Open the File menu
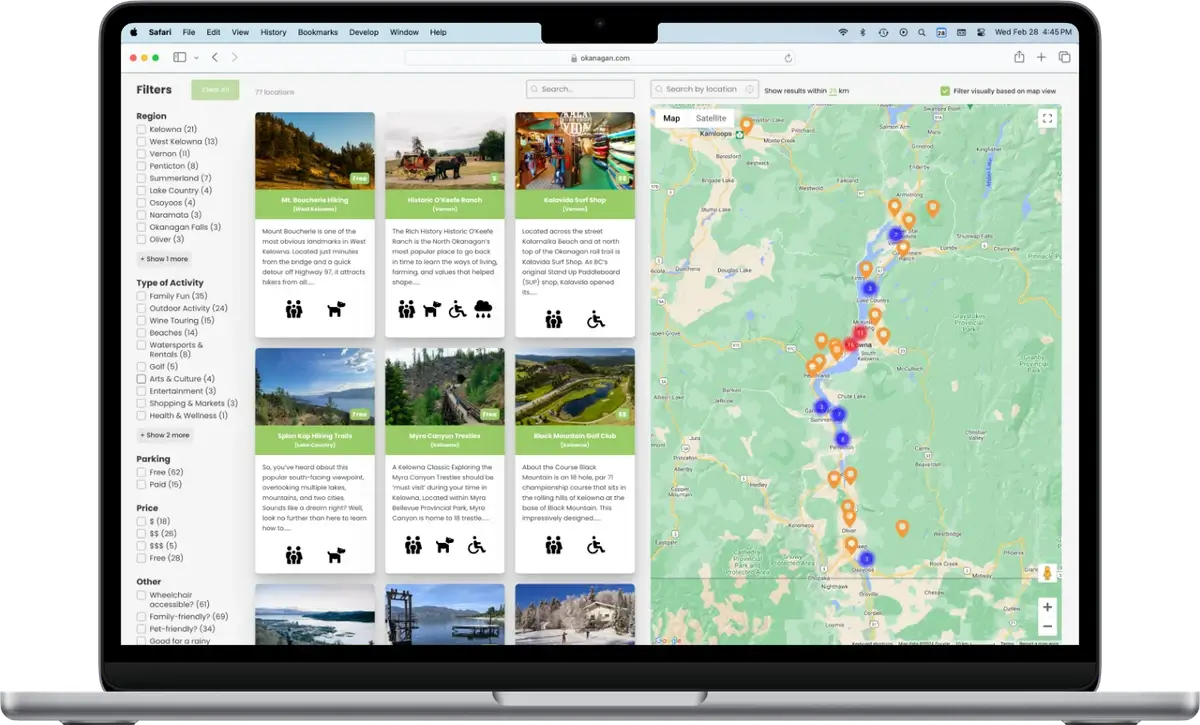Viewport: 1200px width, 725px height. coord(189,32)
